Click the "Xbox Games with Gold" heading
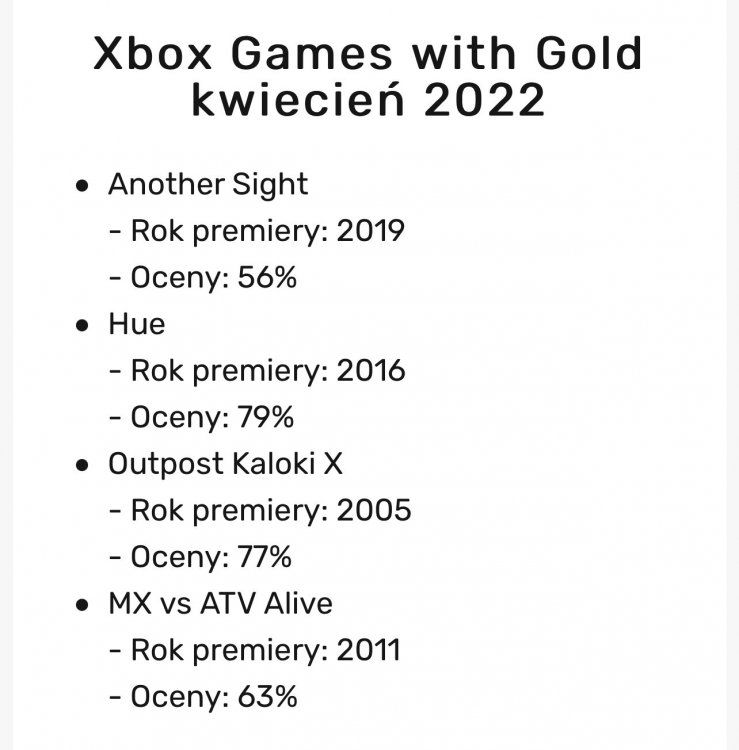The width and height of the screenshot is (739, 750). pos(368,55)
